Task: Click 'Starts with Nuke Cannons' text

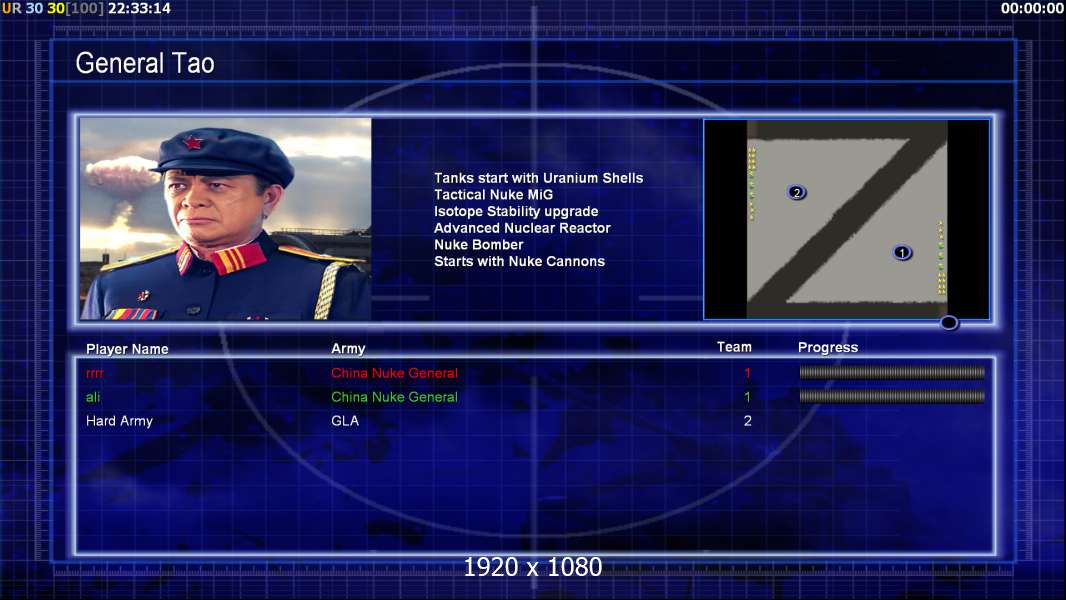Action: click(519, 261)
